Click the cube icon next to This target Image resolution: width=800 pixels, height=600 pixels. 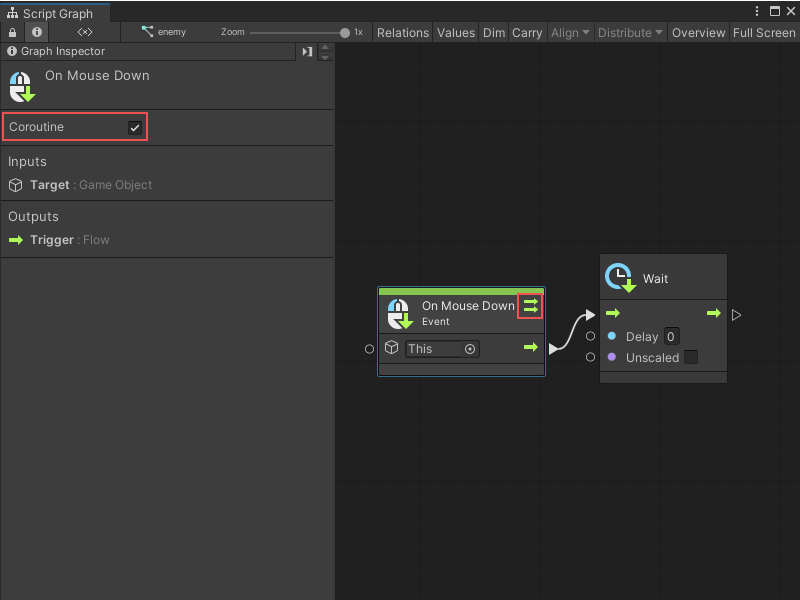(x=391, y=348)
